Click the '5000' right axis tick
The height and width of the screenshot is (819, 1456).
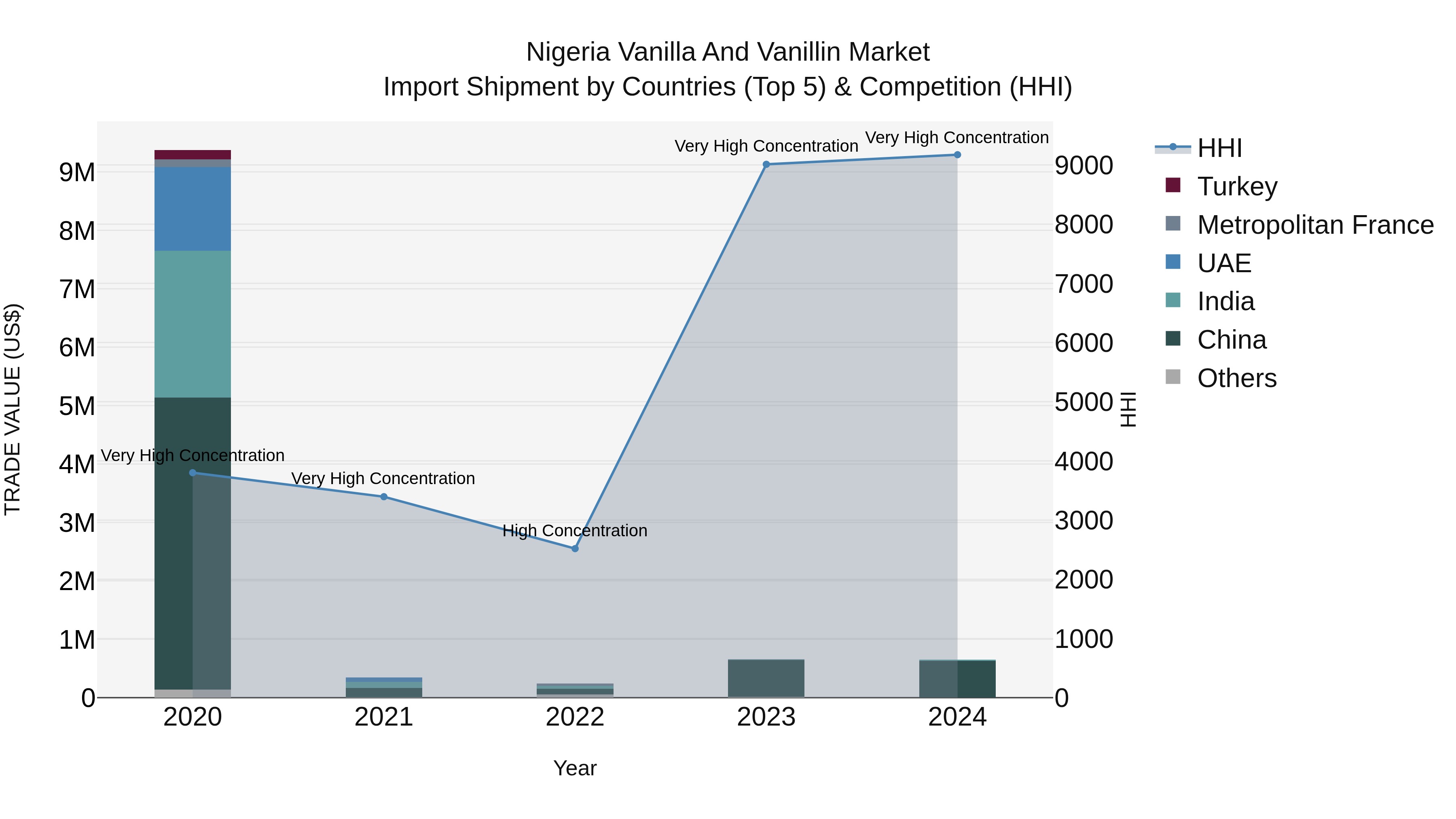pos(1084,402)
